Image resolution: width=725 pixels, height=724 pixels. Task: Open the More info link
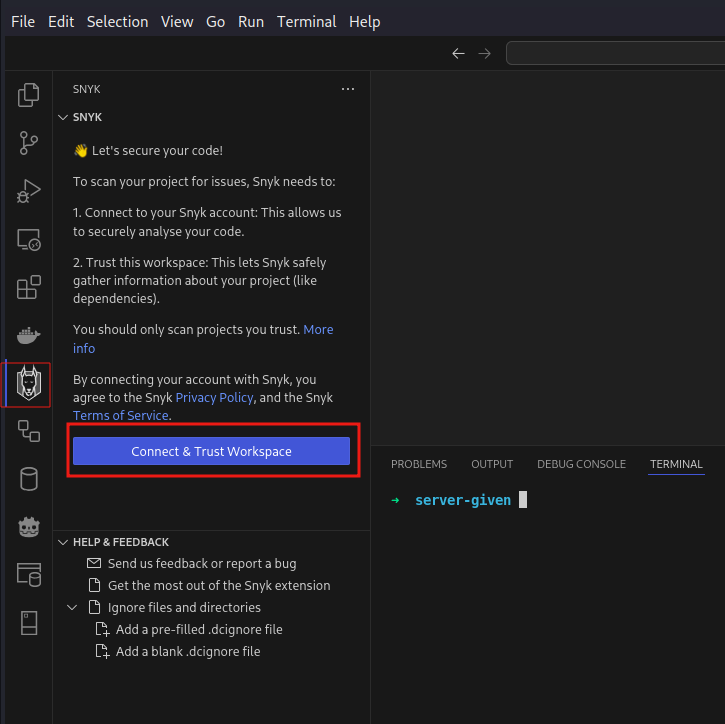tap(318, 330)
